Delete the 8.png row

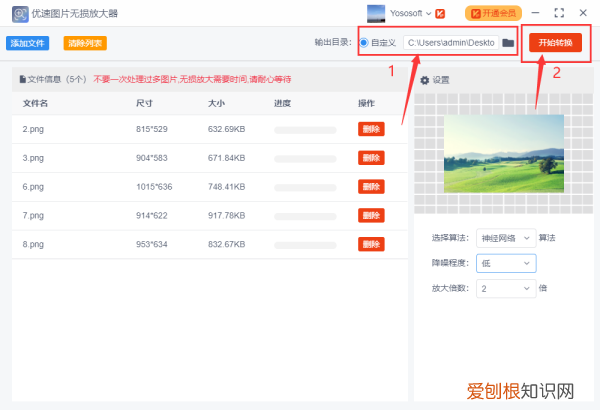tap(371, 244)
